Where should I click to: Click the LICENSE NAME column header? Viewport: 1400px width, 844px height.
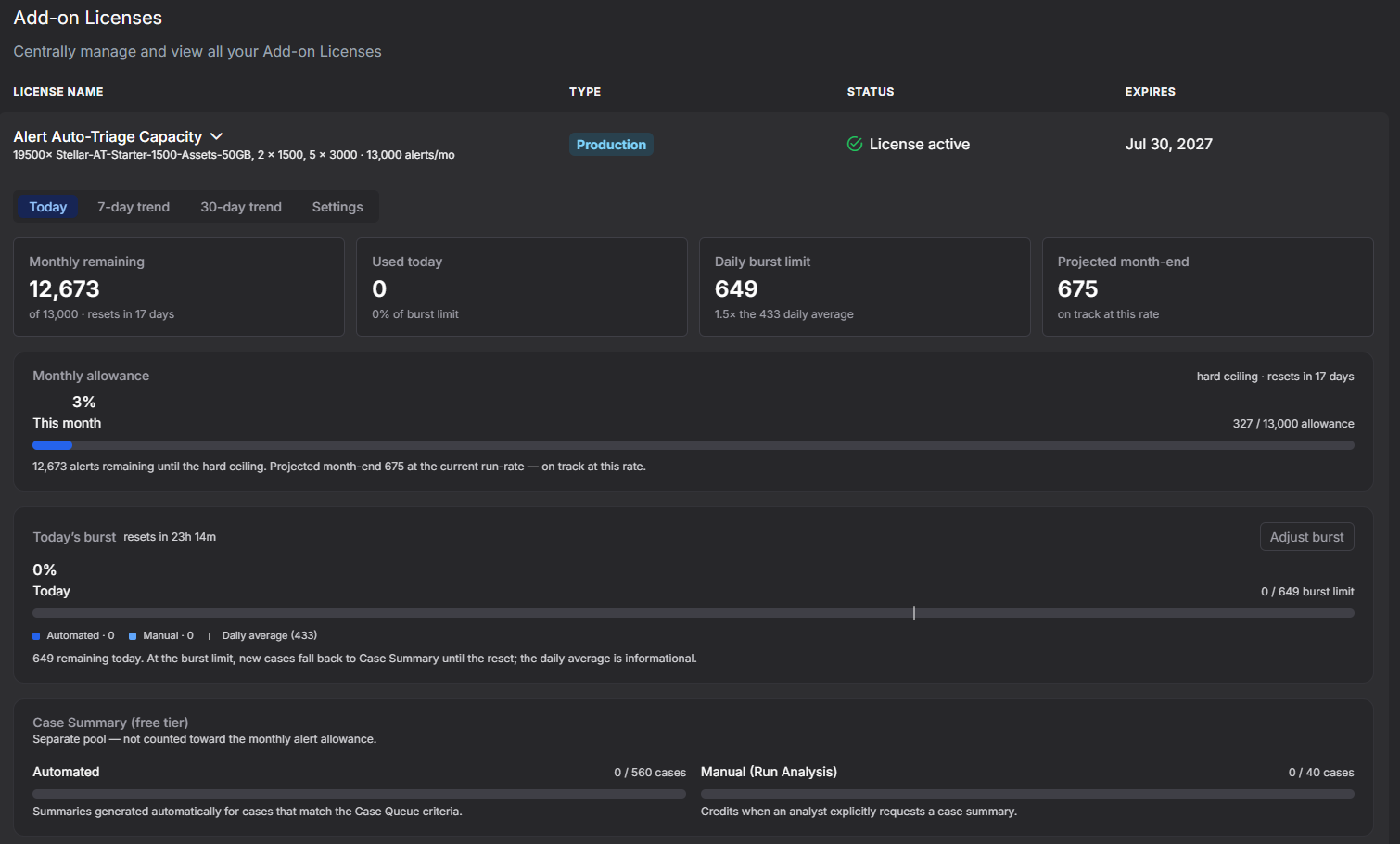(x=58, y=92)
